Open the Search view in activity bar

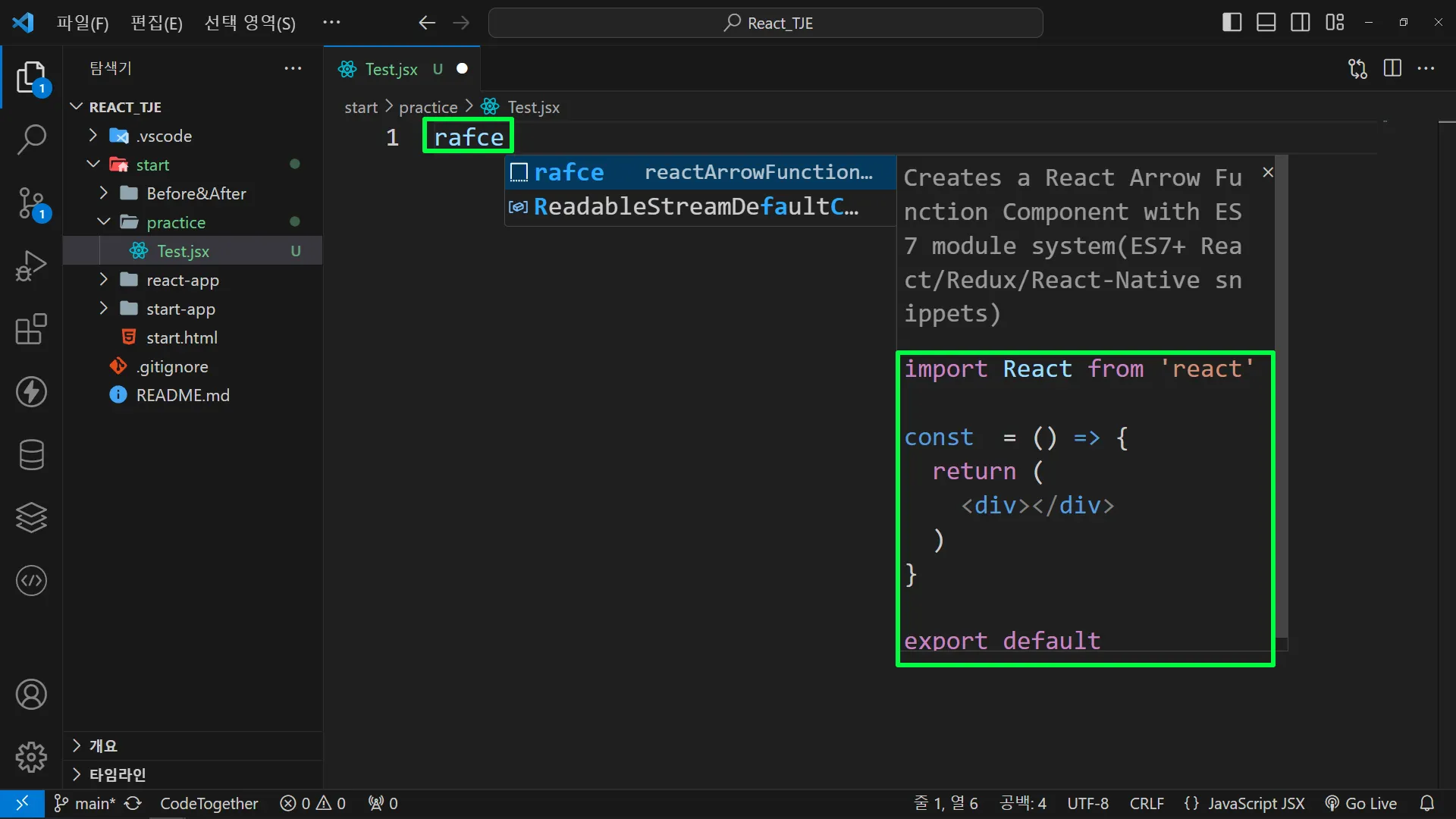(31, 140)
